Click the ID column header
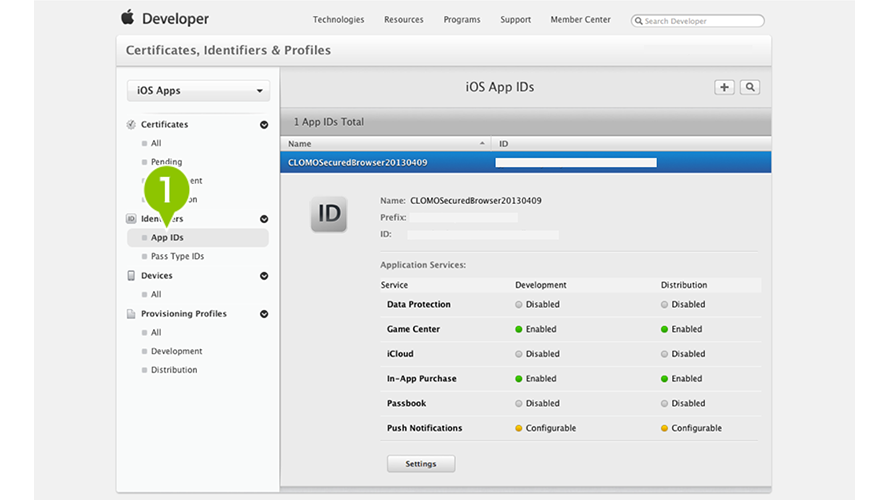 coord(631,143)
